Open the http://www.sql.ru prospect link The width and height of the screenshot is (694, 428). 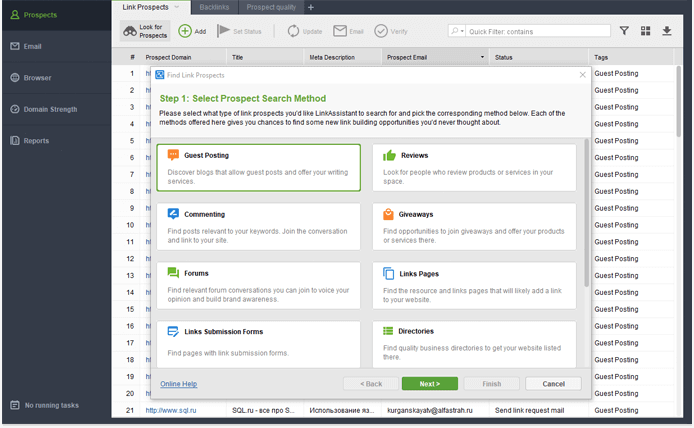(171, 410)
